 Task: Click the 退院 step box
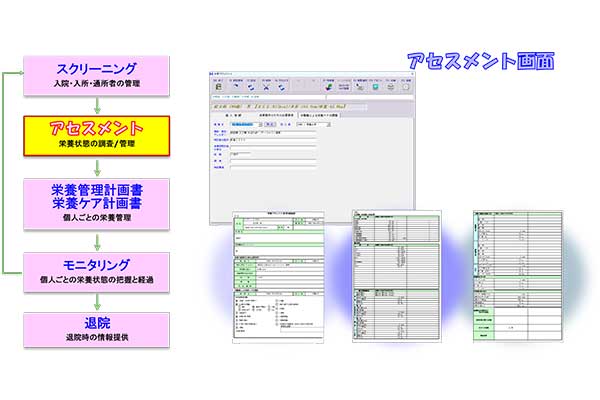click(x=97, y=330)
